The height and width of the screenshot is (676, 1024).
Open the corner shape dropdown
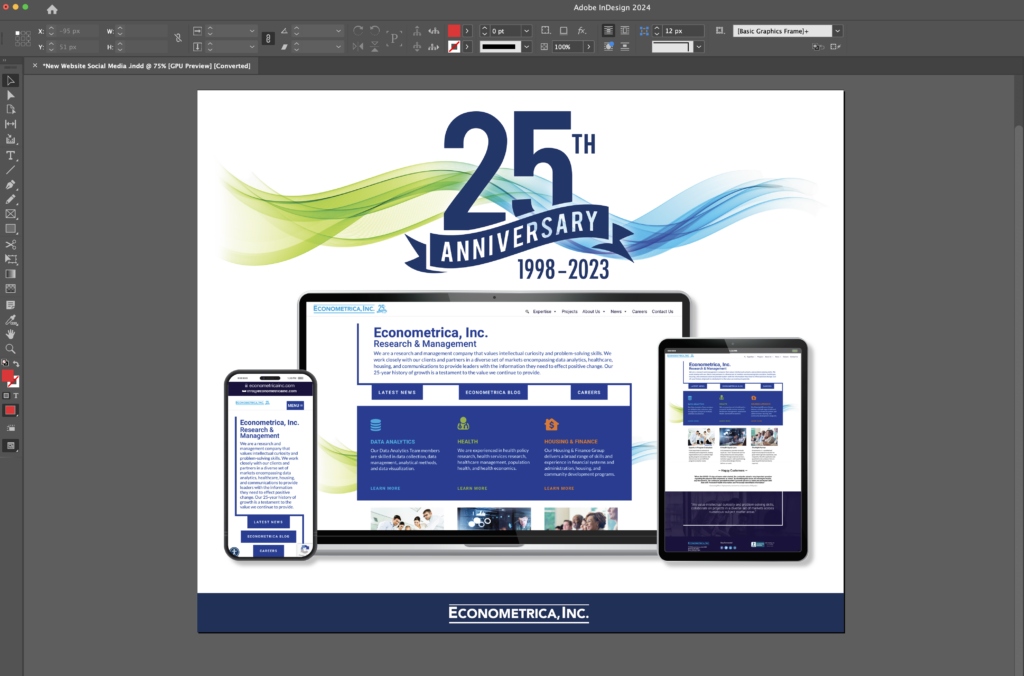pyautogui.click(x=699, y=46)
